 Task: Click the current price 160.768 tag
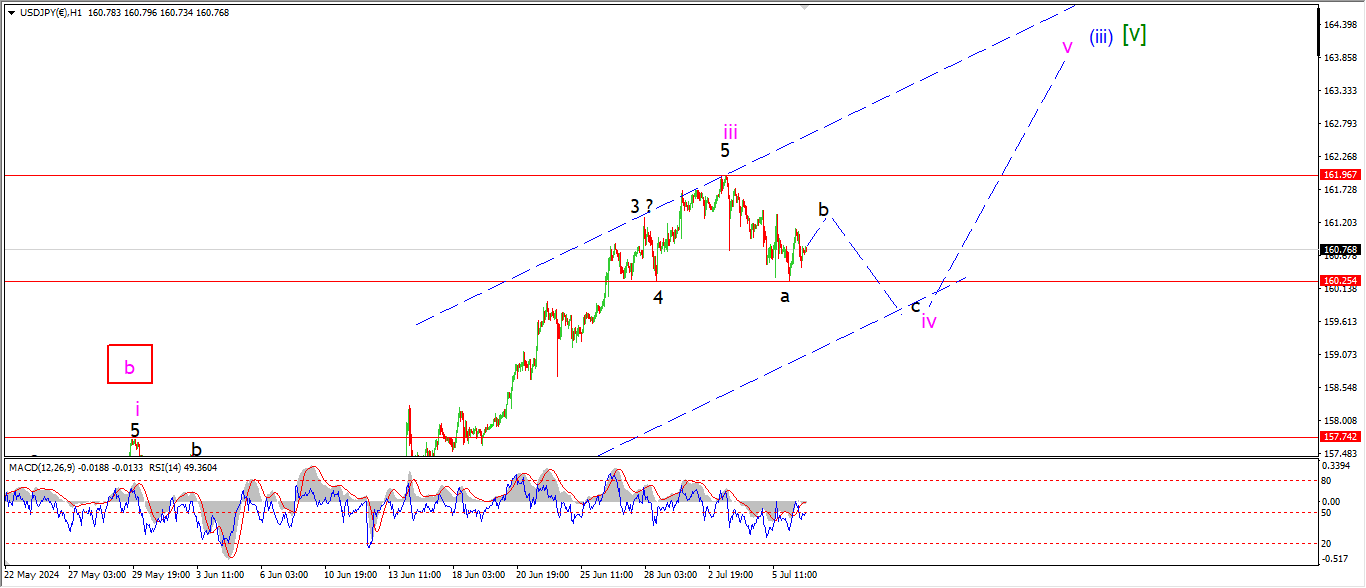[x=1339, y=250]
